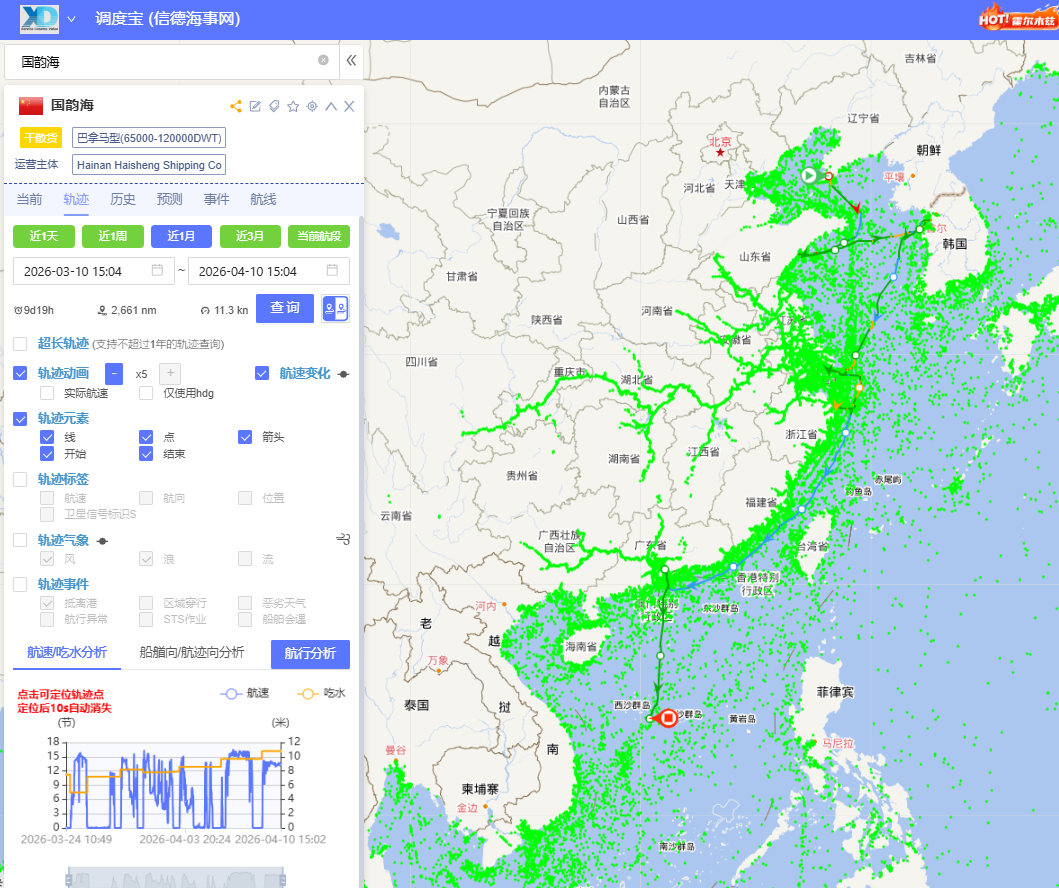Uncheck the 箭头 track element checkbox
The image size is (1059, 888).
pyautogui.click(x=245, y=437)
